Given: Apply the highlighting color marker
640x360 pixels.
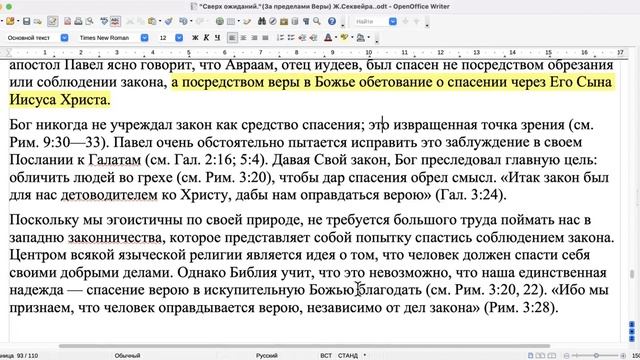Looking at the screenshot, I should coord(344,38).
